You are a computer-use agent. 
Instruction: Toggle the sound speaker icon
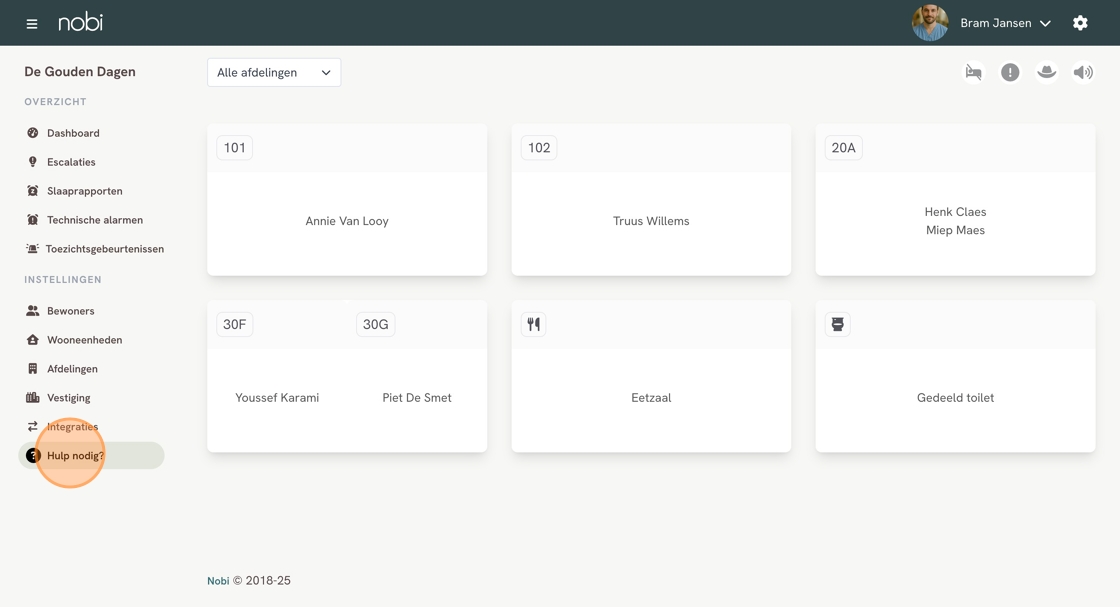tap(1083, 72)
